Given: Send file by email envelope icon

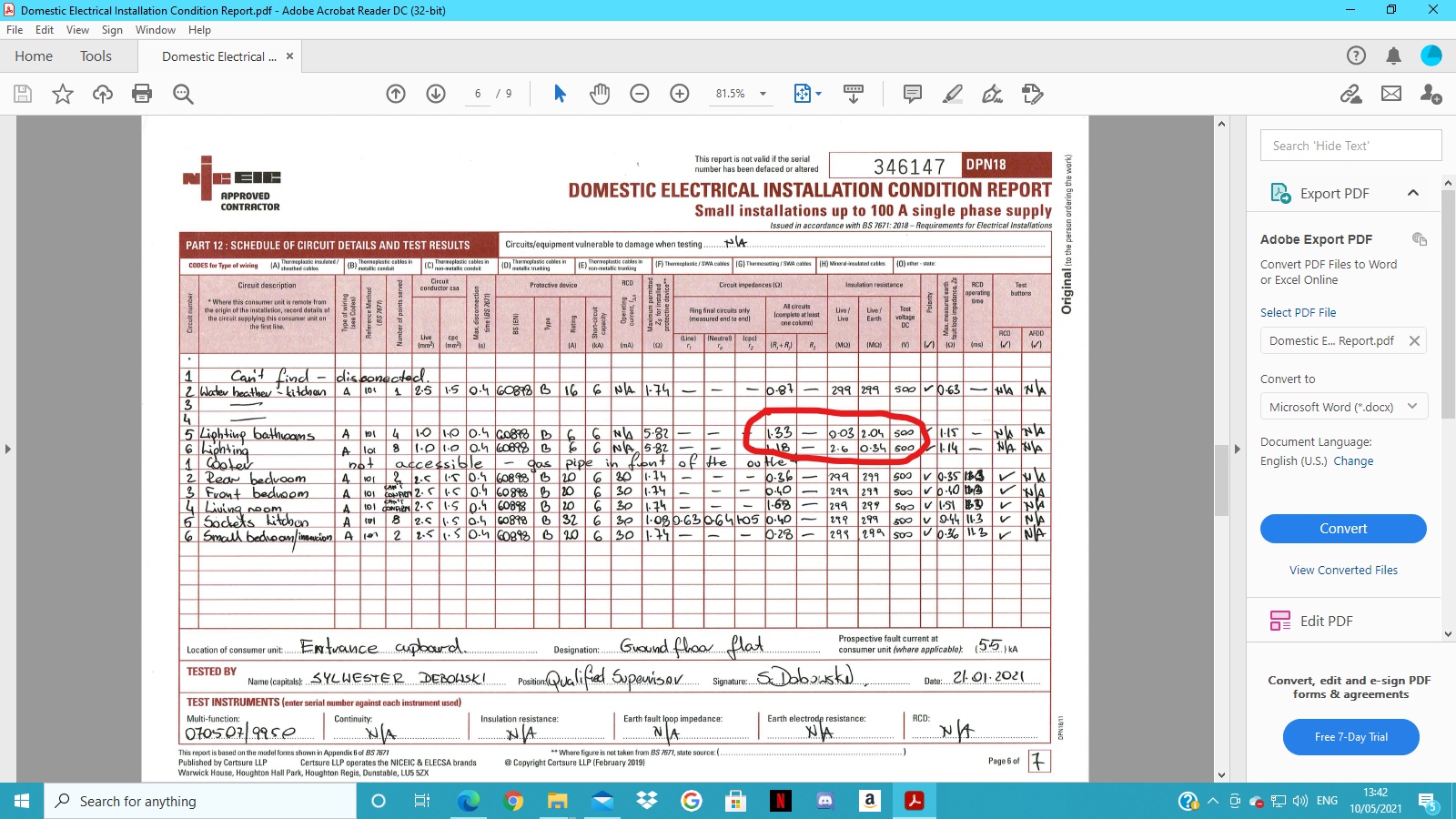Looking at the screenshot, I should (x=1391, y=94).
